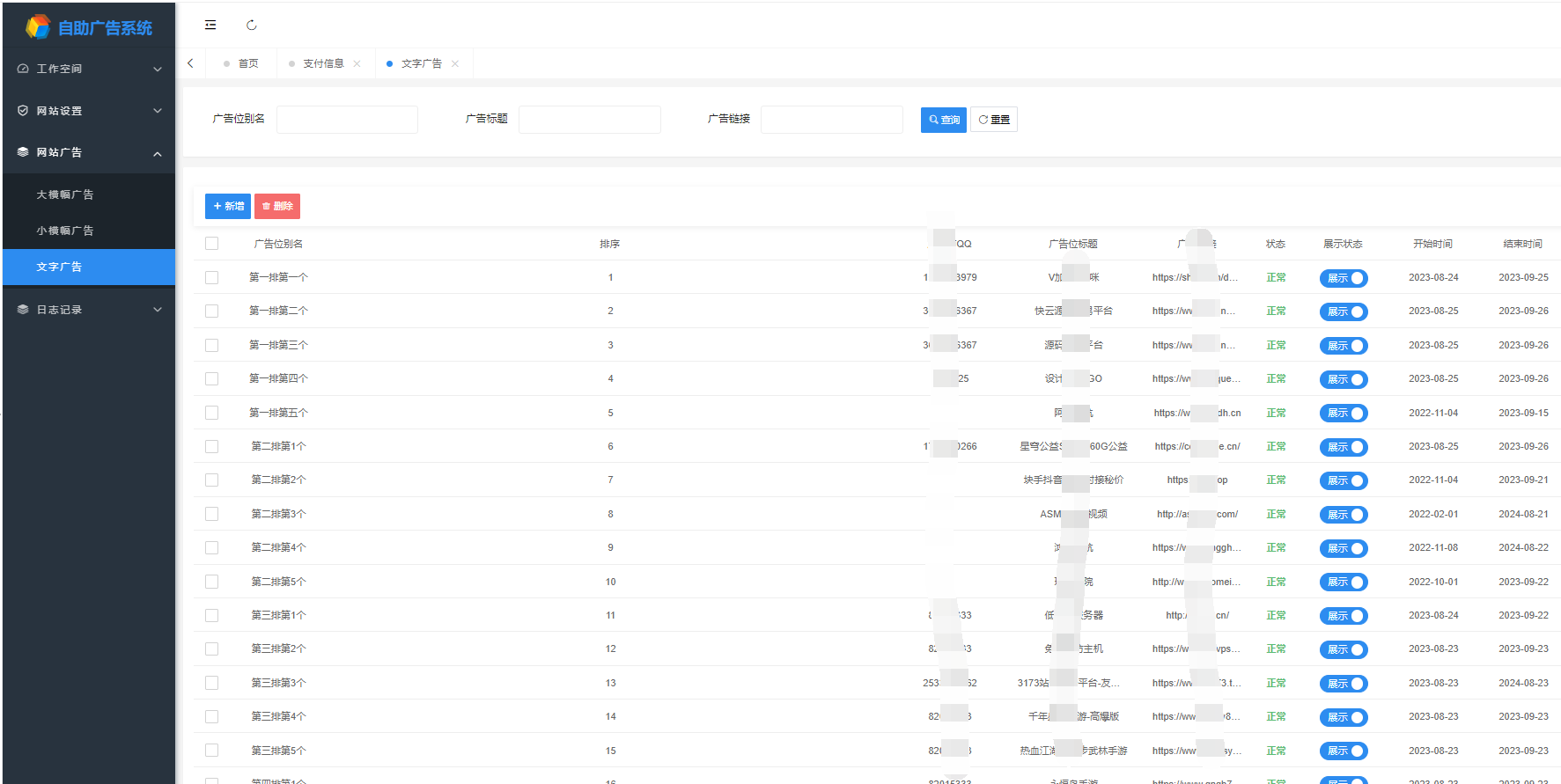
Task: Close the 支付信息 tab
Action: click(x=357, y=63)
